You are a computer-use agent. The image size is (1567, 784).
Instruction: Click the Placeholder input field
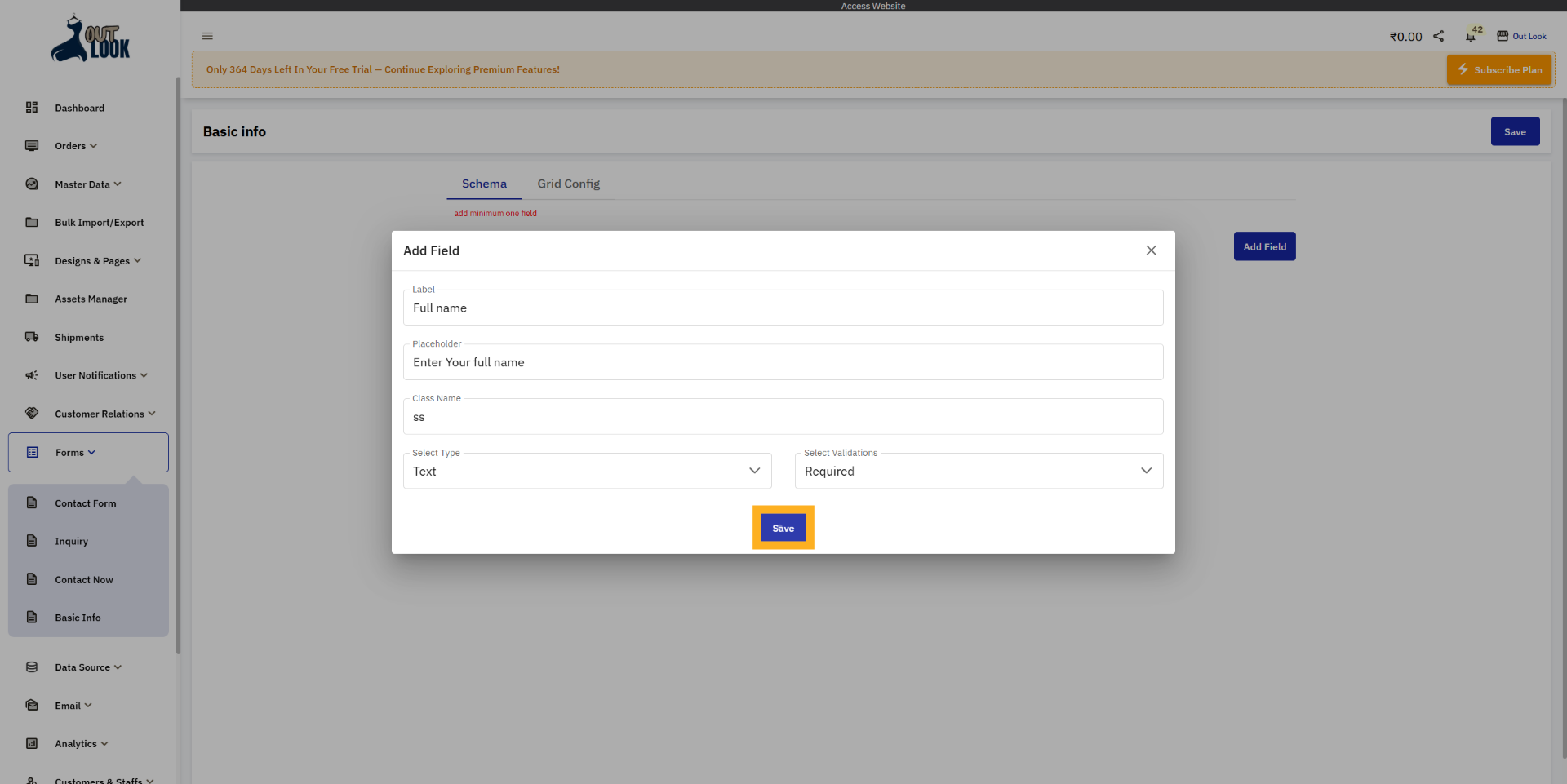[783, 362]
